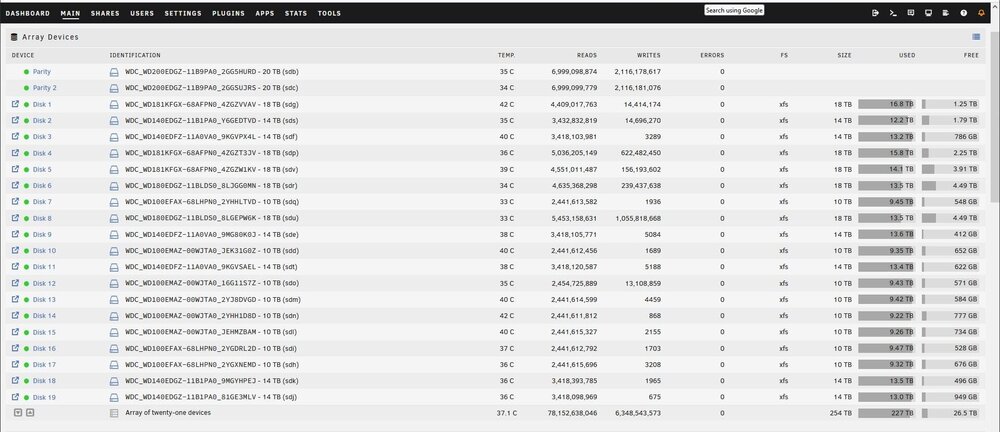Click average temperature value 37.1 C
This screenshot has width=1000, height=432.
pyautogui.click(x=506, y=413)
